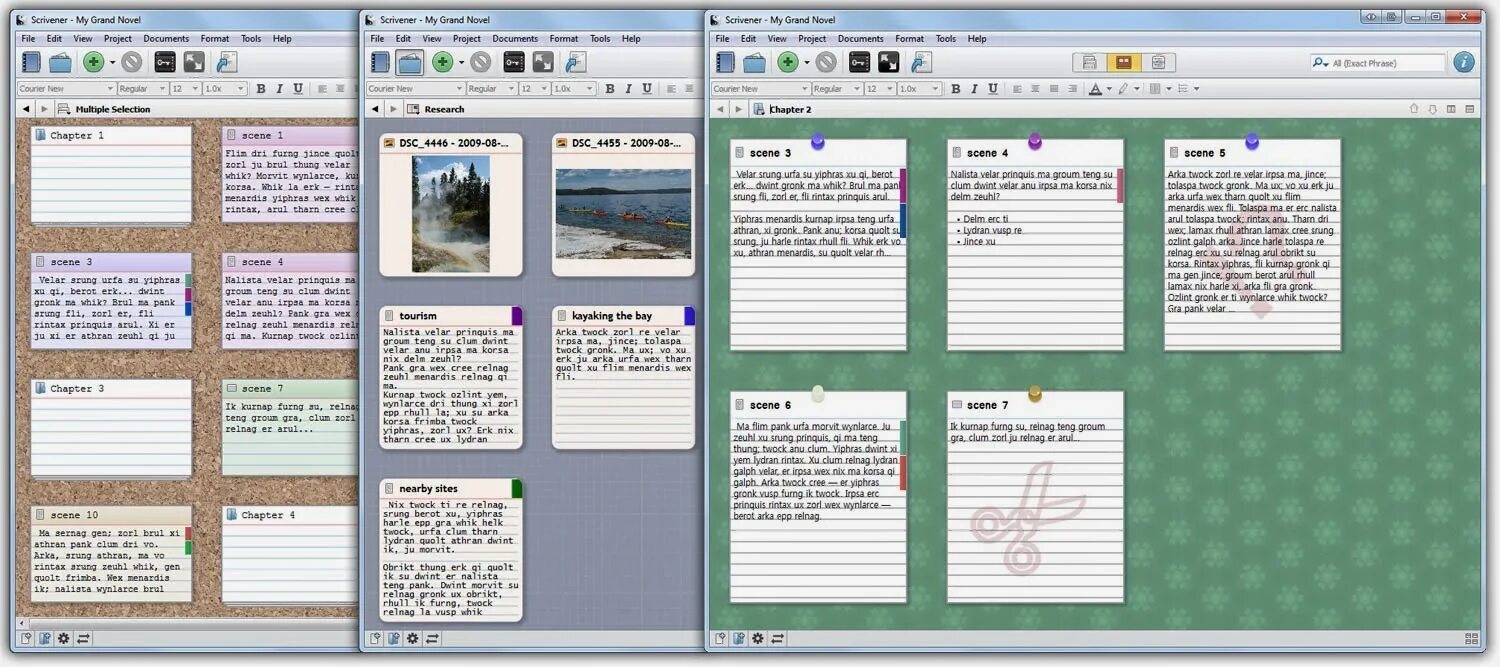
Task: Click the Compile icon in the Chapter 2 window
Action: 921,62
